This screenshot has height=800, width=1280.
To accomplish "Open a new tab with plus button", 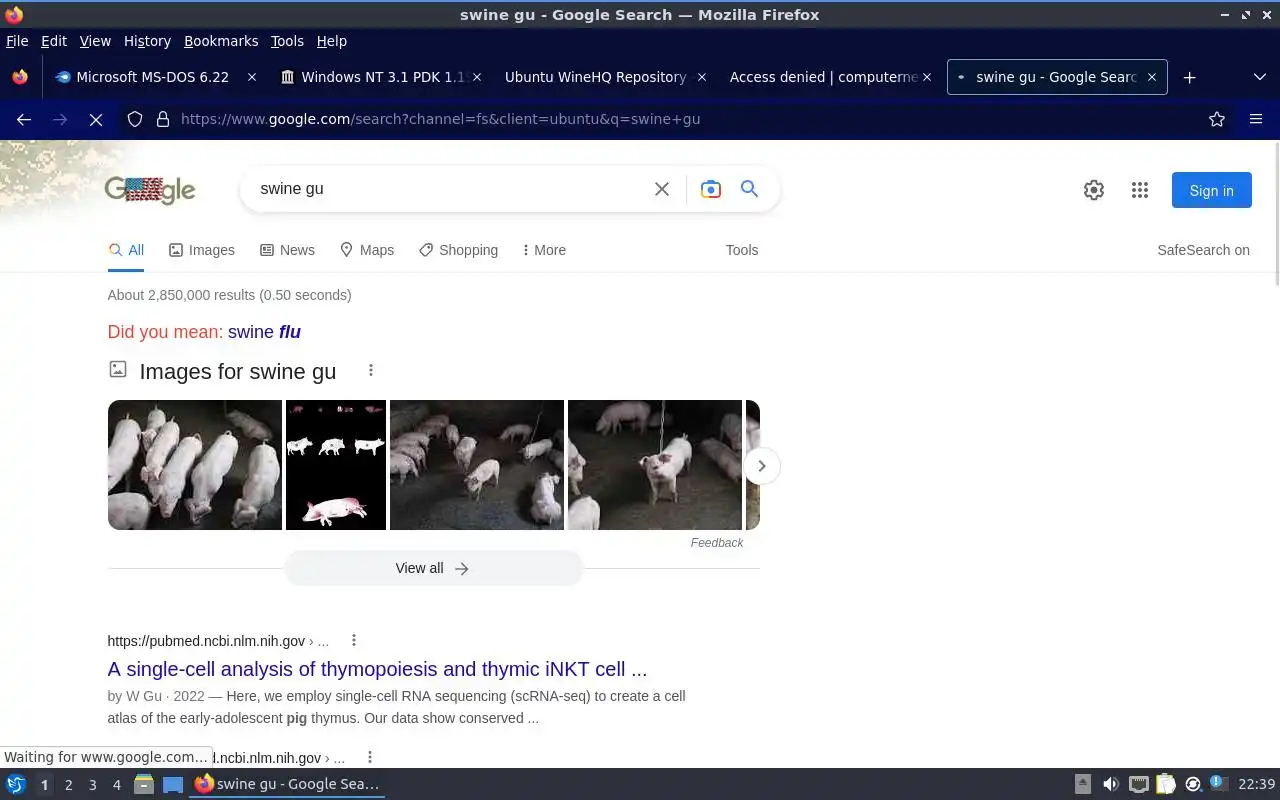I will (x=1189, y=77).
